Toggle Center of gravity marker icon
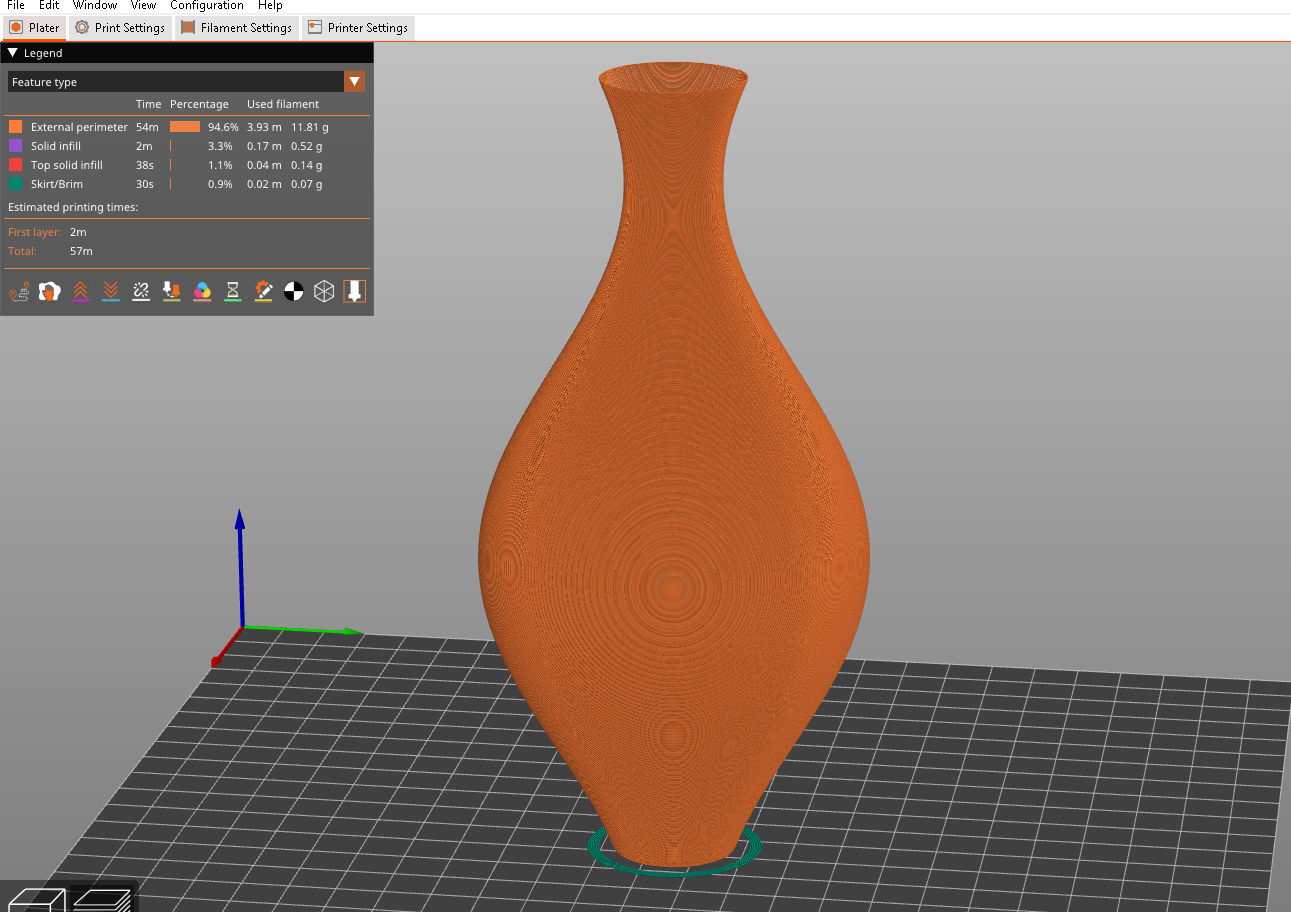Viewport: 1291px width, 912px height. (x=294, y=291)
